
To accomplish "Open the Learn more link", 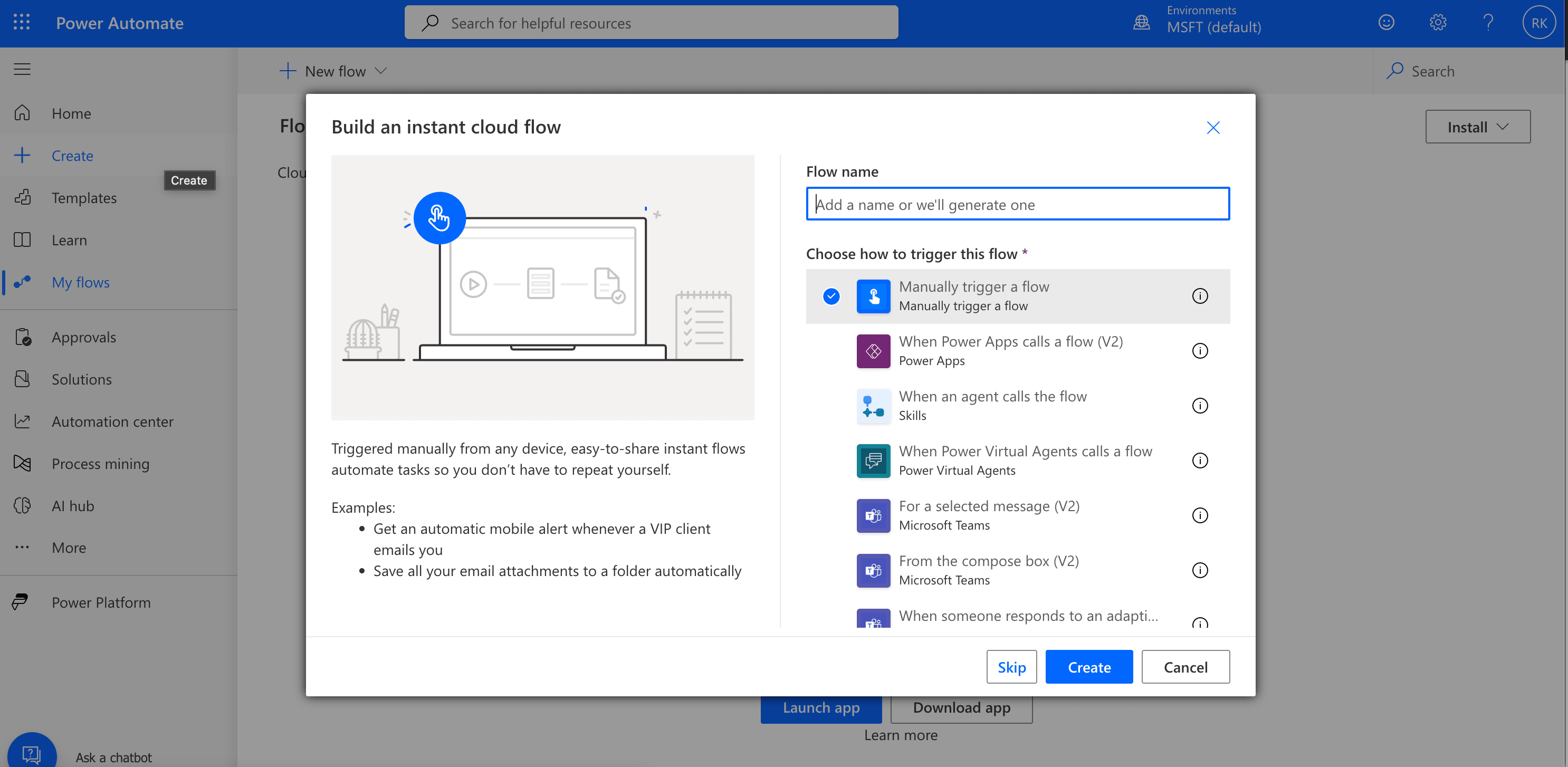I will tap(901, 735).
